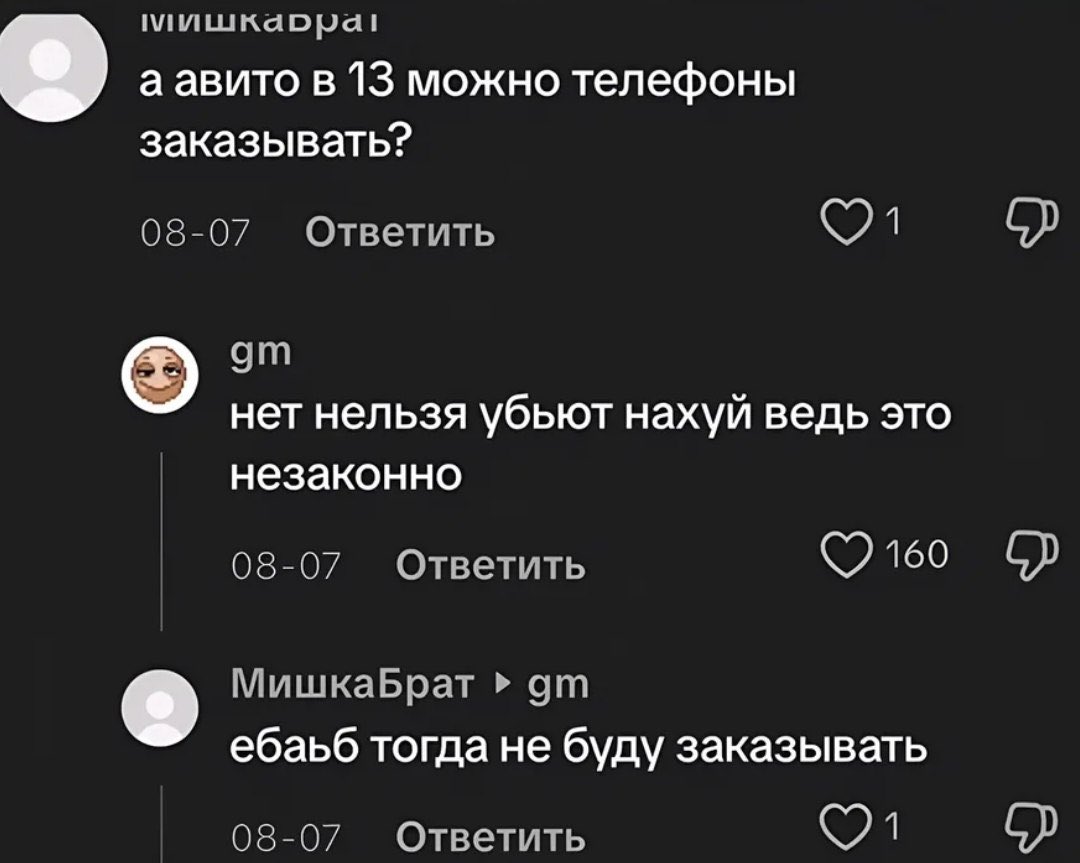The height and width of the screenshot is (863, 1080).
Task: Open МишкаБрат username in the reply header
Action: [353, 683]
